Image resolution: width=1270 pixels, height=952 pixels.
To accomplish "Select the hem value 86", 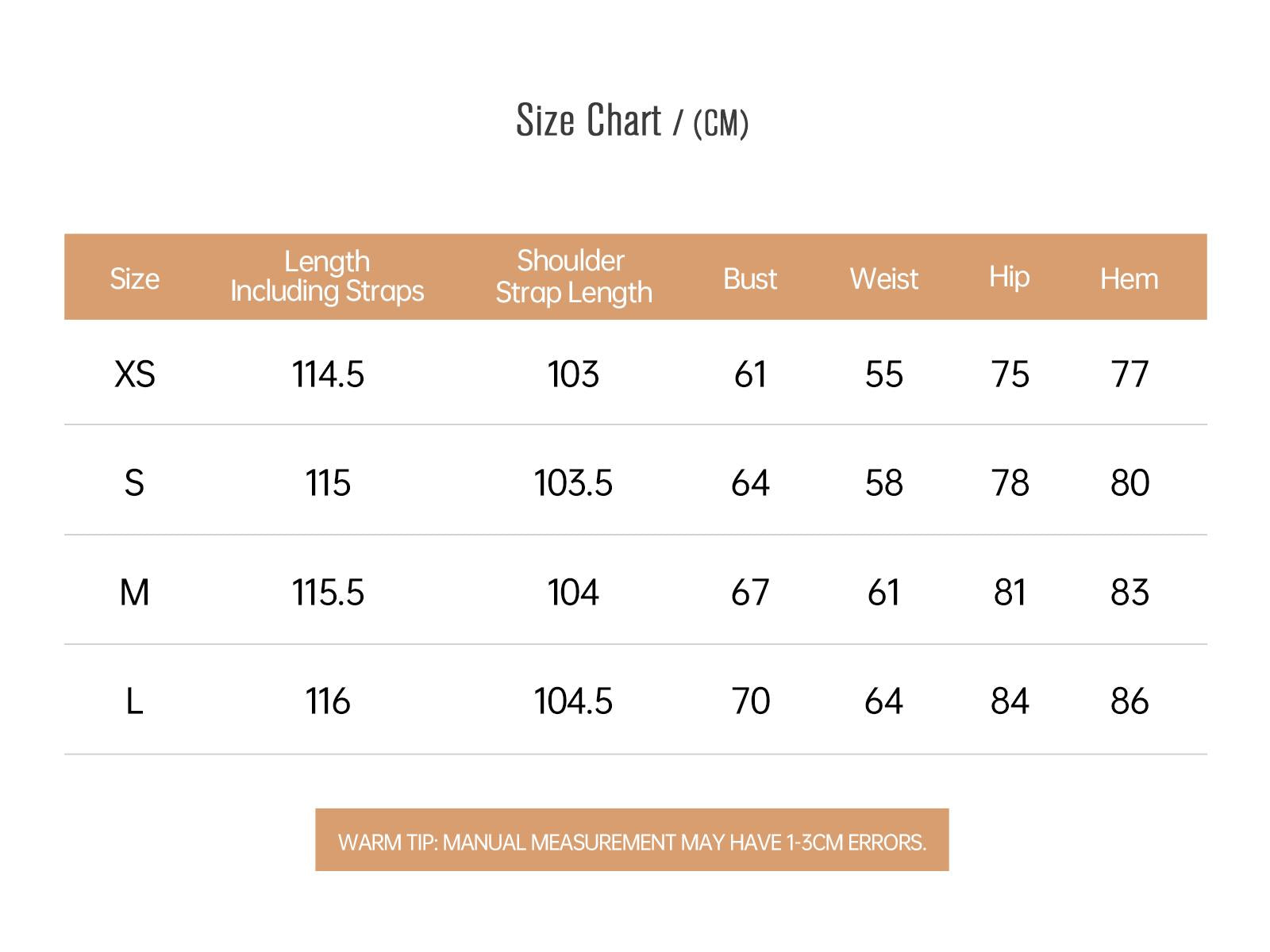I will click(1130, 701).
